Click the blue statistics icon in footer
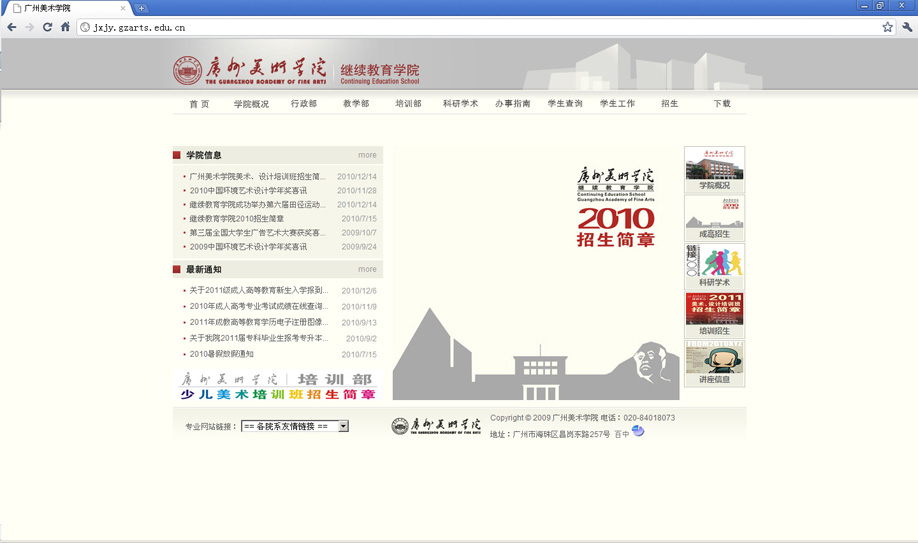 (x=638, y=432)
